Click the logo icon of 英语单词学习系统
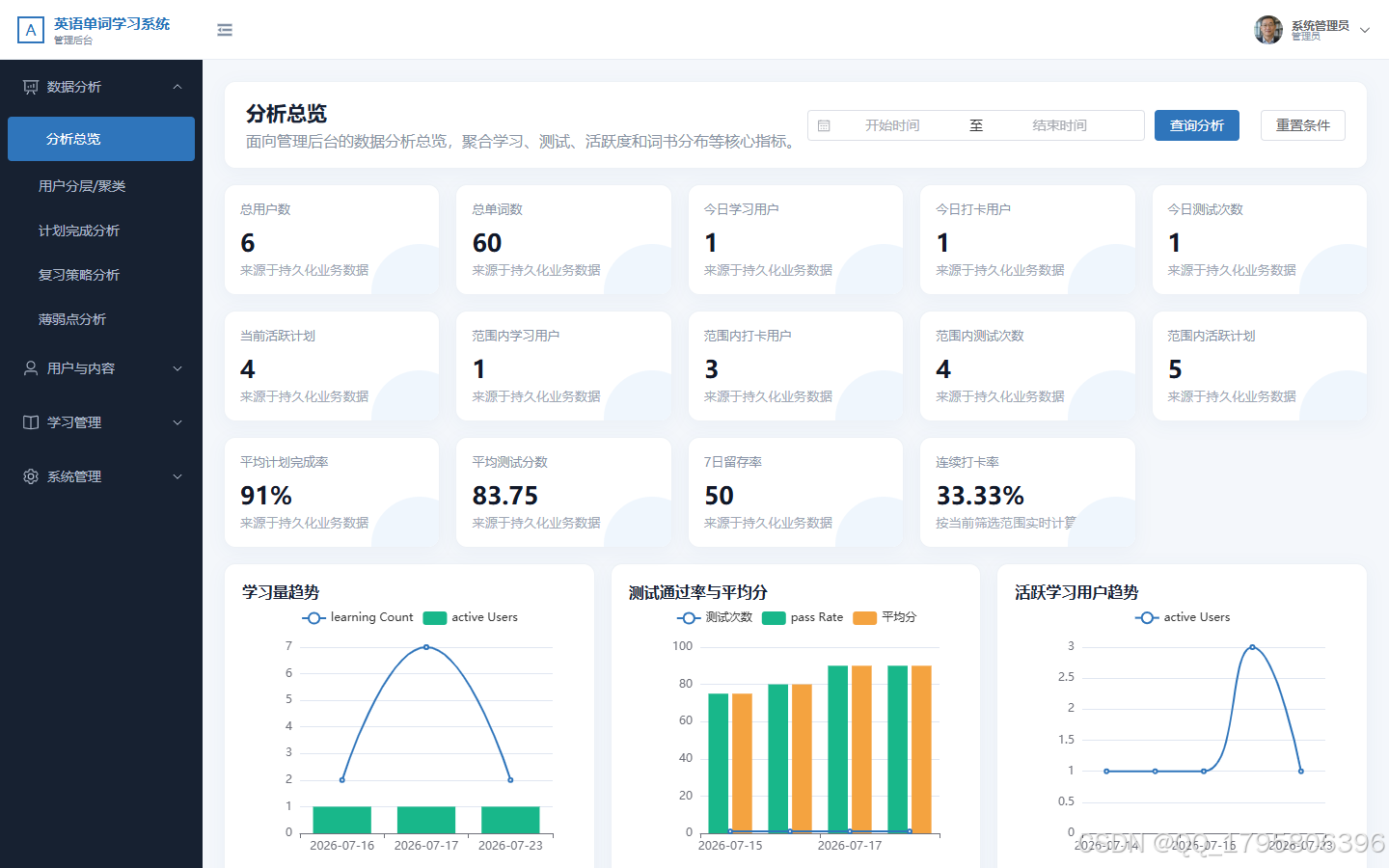The height and width of the screenshot is (868, 1389). point(31,30)
